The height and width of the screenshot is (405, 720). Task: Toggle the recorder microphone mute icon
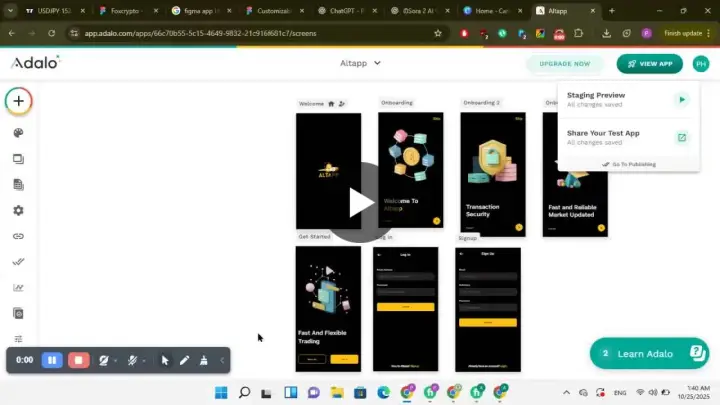132,360
